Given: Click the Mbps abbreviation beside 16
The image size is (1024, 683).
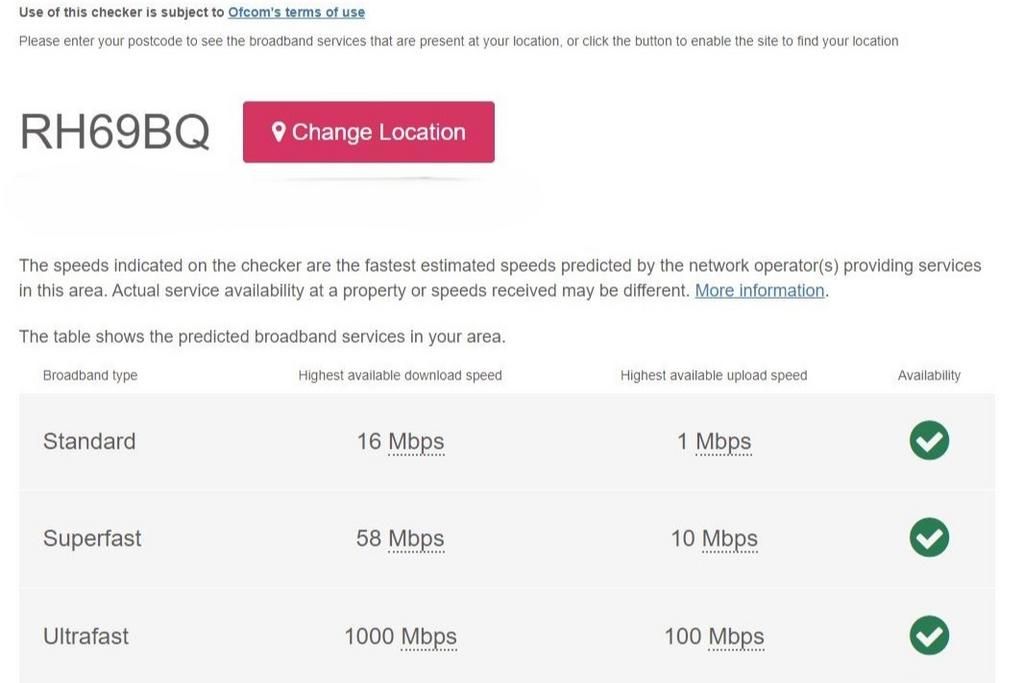Looking at the screenshot, I should click(416, 442).
